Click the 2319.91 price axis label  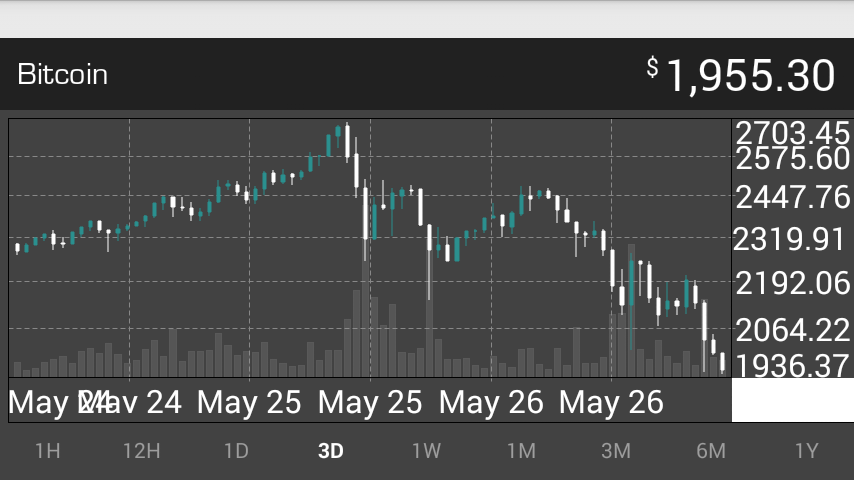790,240
